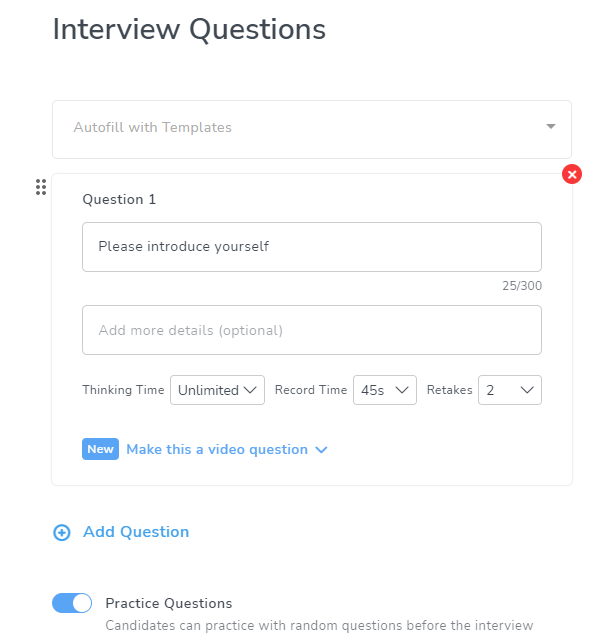This screenshot has height=641, width=607.
Task: Click the Add Question link
Action: (136, 532)
